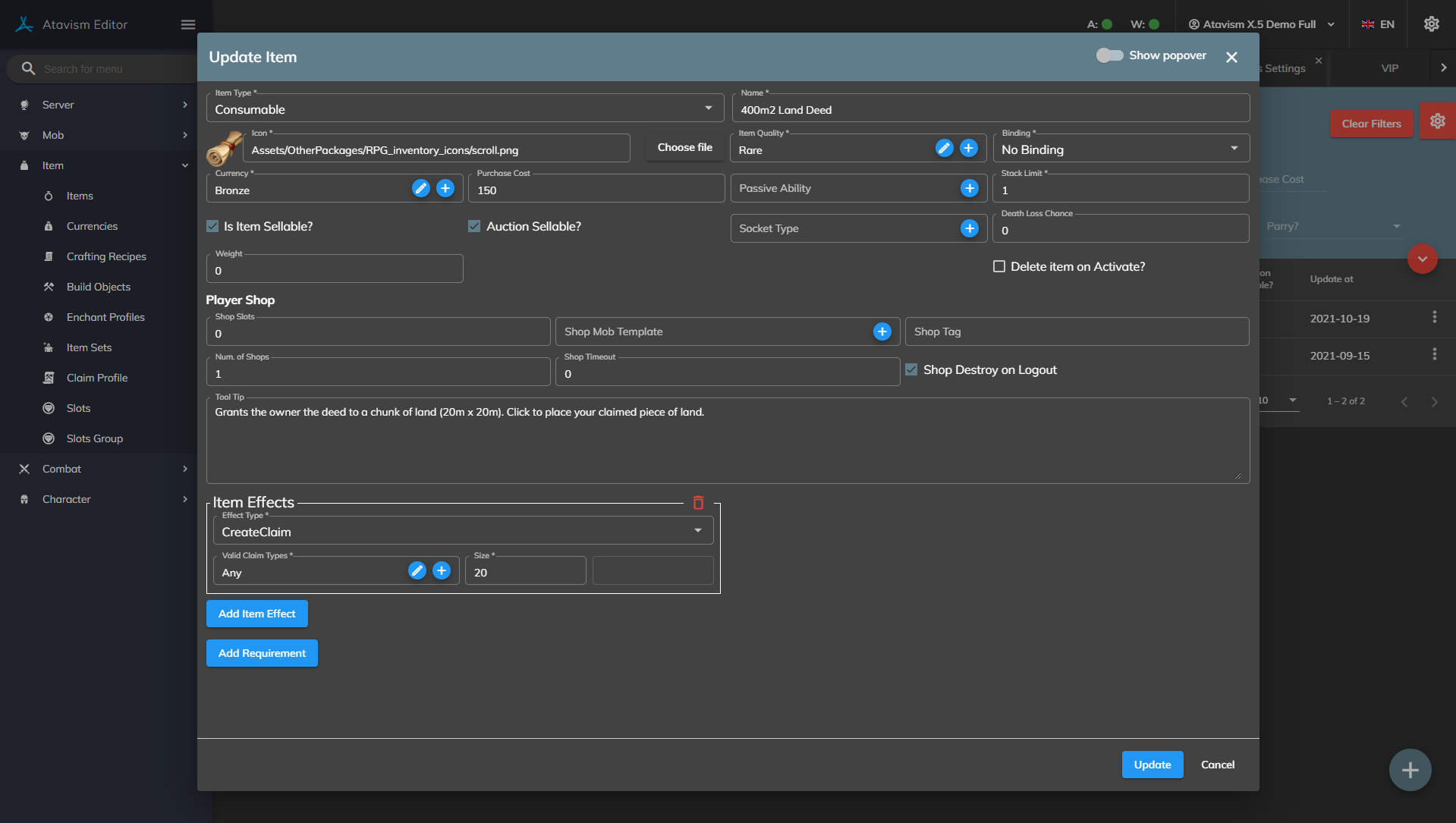This screenshot has width=1456, height=823.
Task: Toggle the hamburger menu beside Atavism Editor
Action: pos(188,25)
